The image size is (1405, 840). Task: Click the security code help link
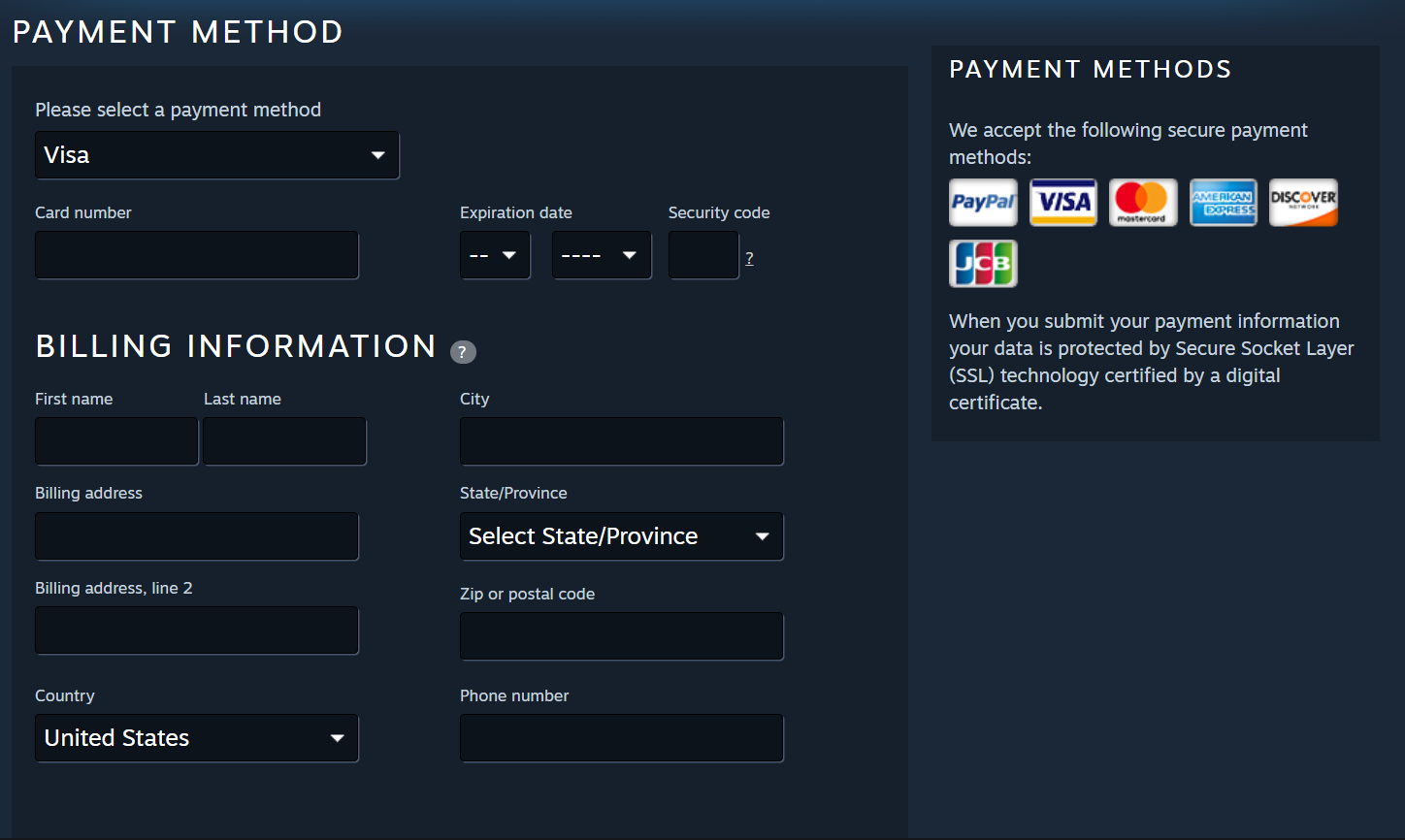tap(749, 258)
